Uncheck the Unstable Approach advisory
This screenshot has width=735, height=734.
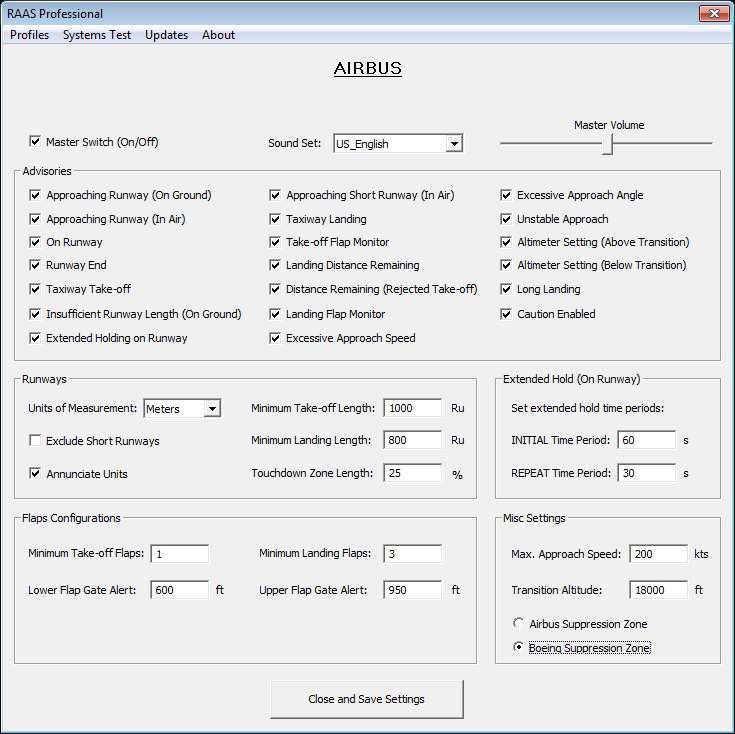(506, 219)
